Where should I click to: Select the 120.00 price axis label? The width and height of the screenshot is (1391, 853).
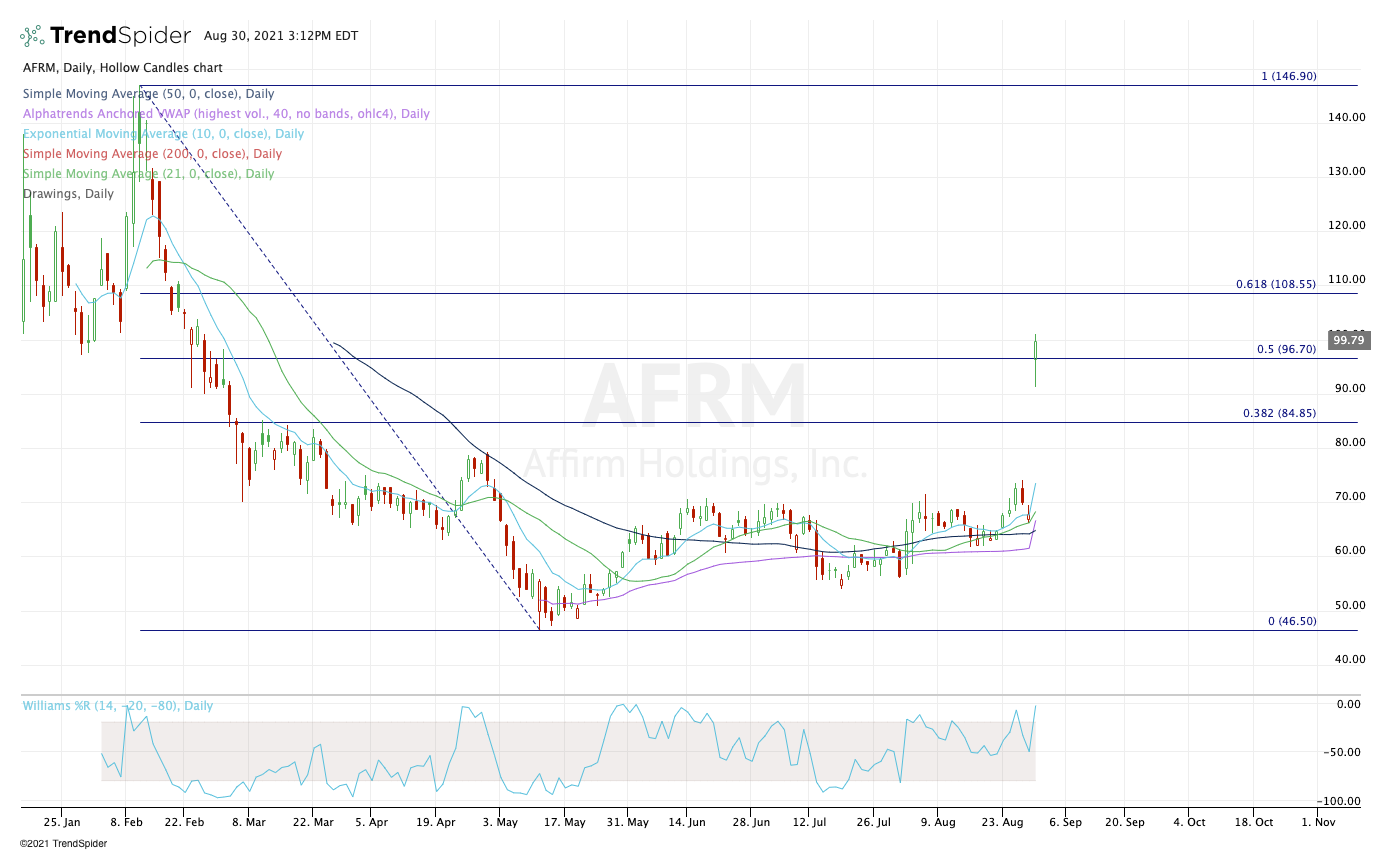pyautogui.click(x=1347, y=225)
